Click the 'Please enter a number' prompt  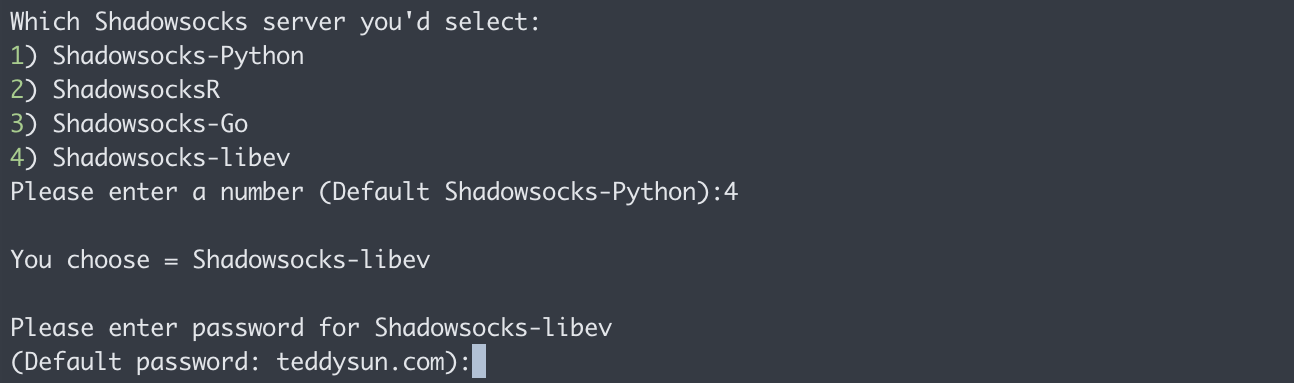[374, 192]
